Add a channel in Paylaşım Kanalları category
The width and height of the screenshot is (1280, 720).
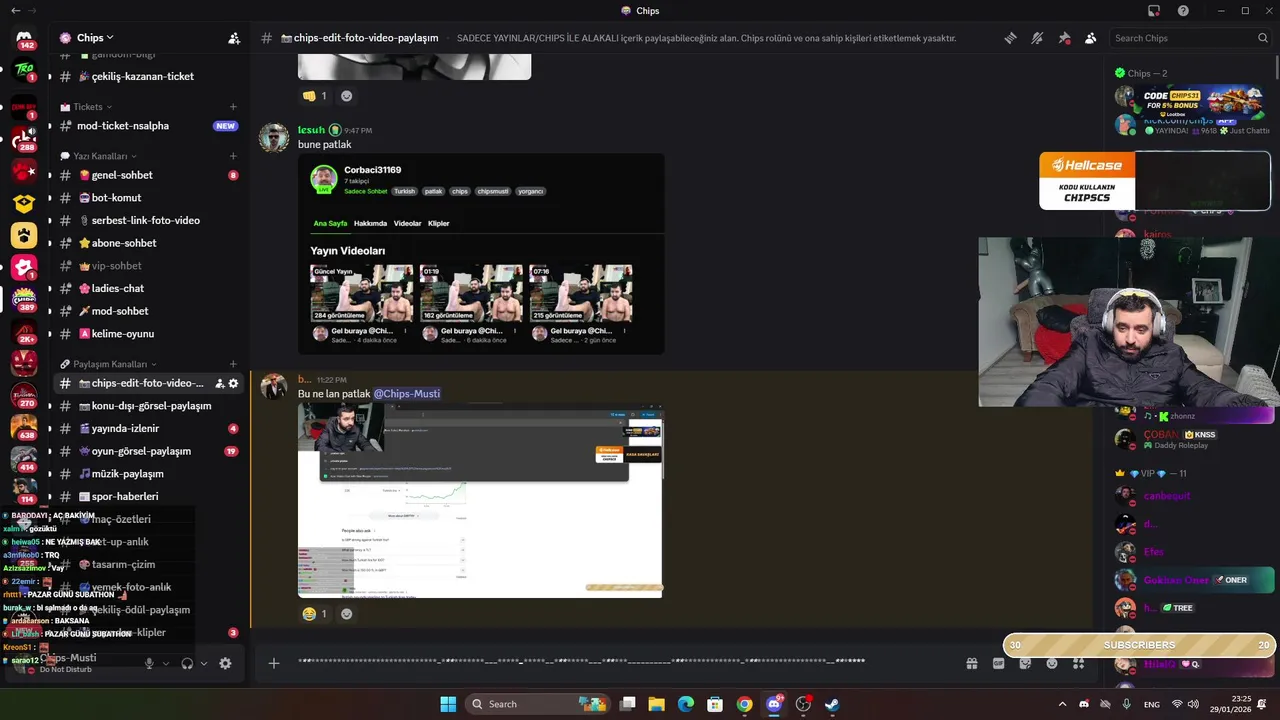pos(233,364)
